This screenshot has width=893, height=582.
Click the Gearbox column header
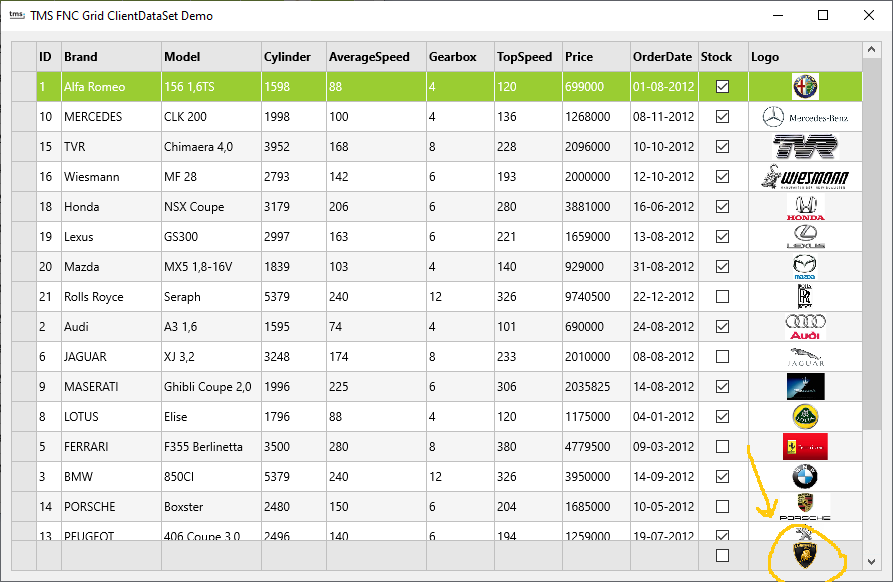pyautogui.click(x=461, y=57)
